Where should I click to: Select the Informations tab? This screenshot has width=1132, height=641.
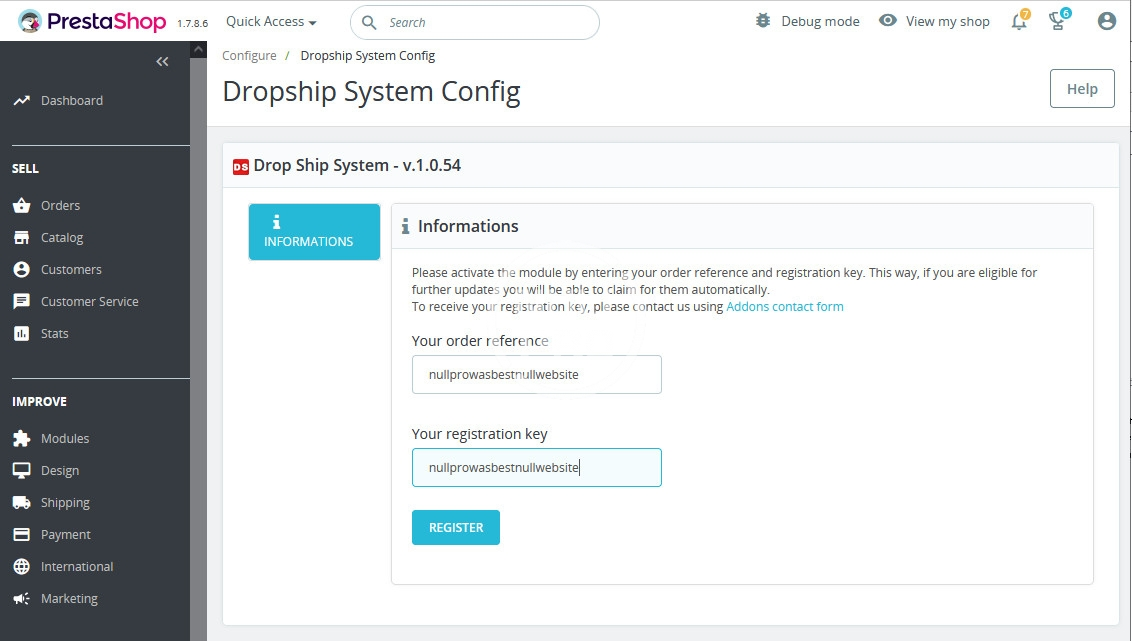pos(314,232)
